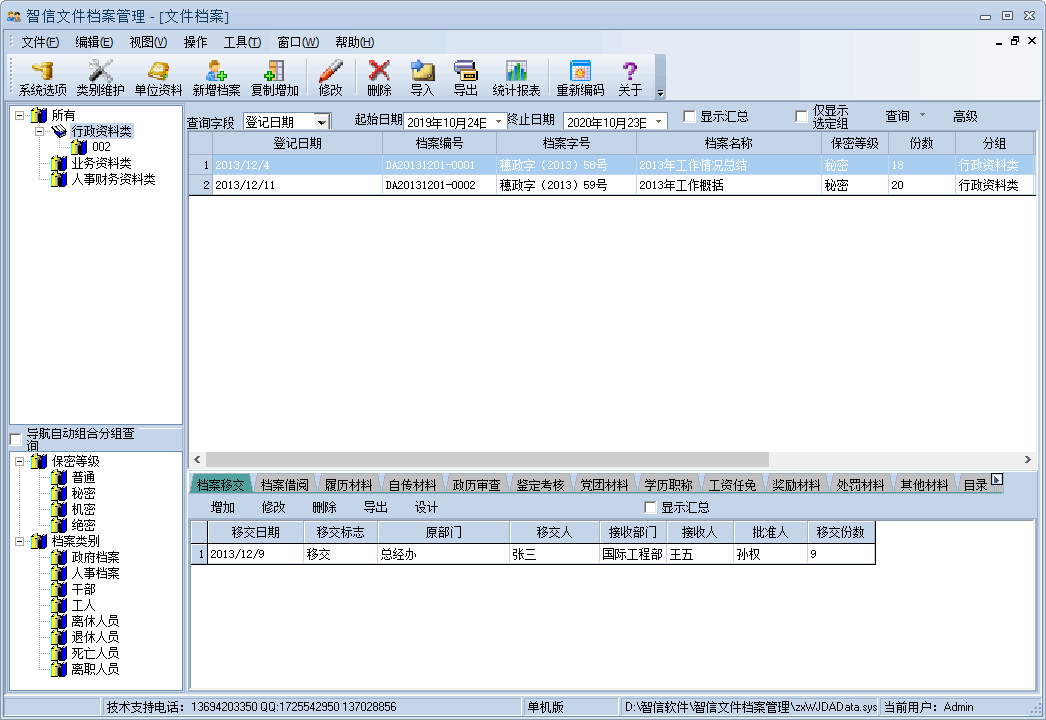Click the horizontal scrollbar right arrow
This screenshot has height=720, width=1046.
coord(1027,460)
